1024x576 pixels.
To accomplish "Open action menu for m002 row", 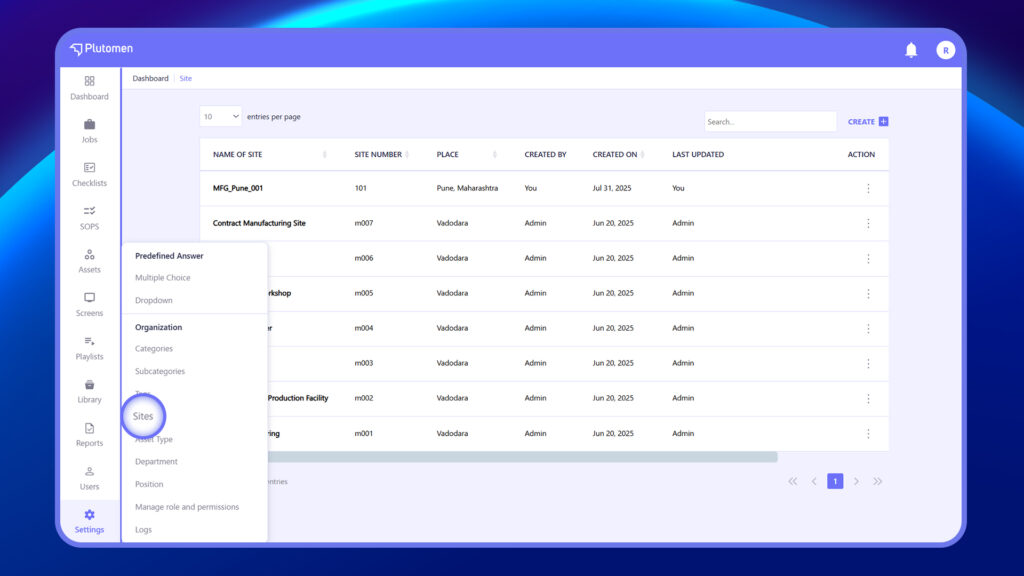I will [x=868, y=398].
